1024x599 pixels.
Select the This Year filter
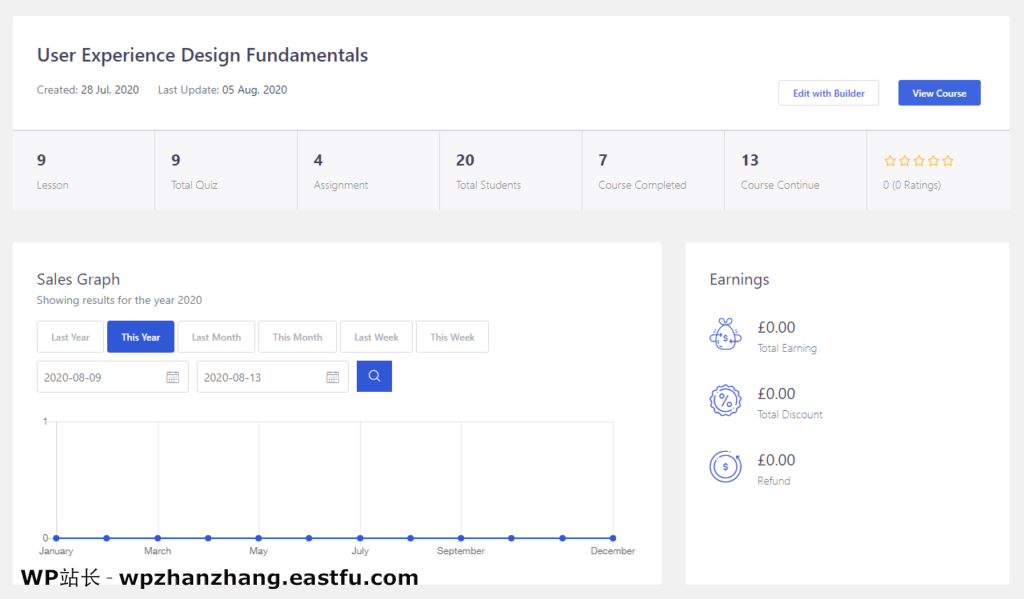click(141, 337)
